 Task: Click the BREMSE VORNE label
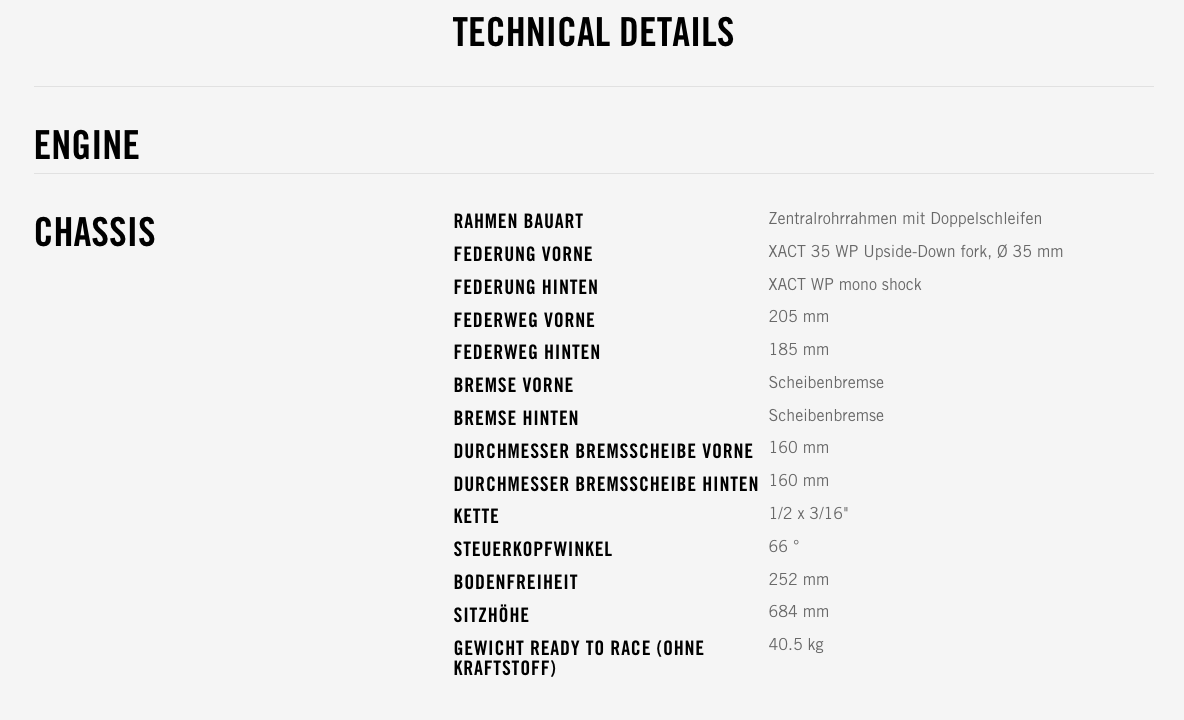point(513,385)
